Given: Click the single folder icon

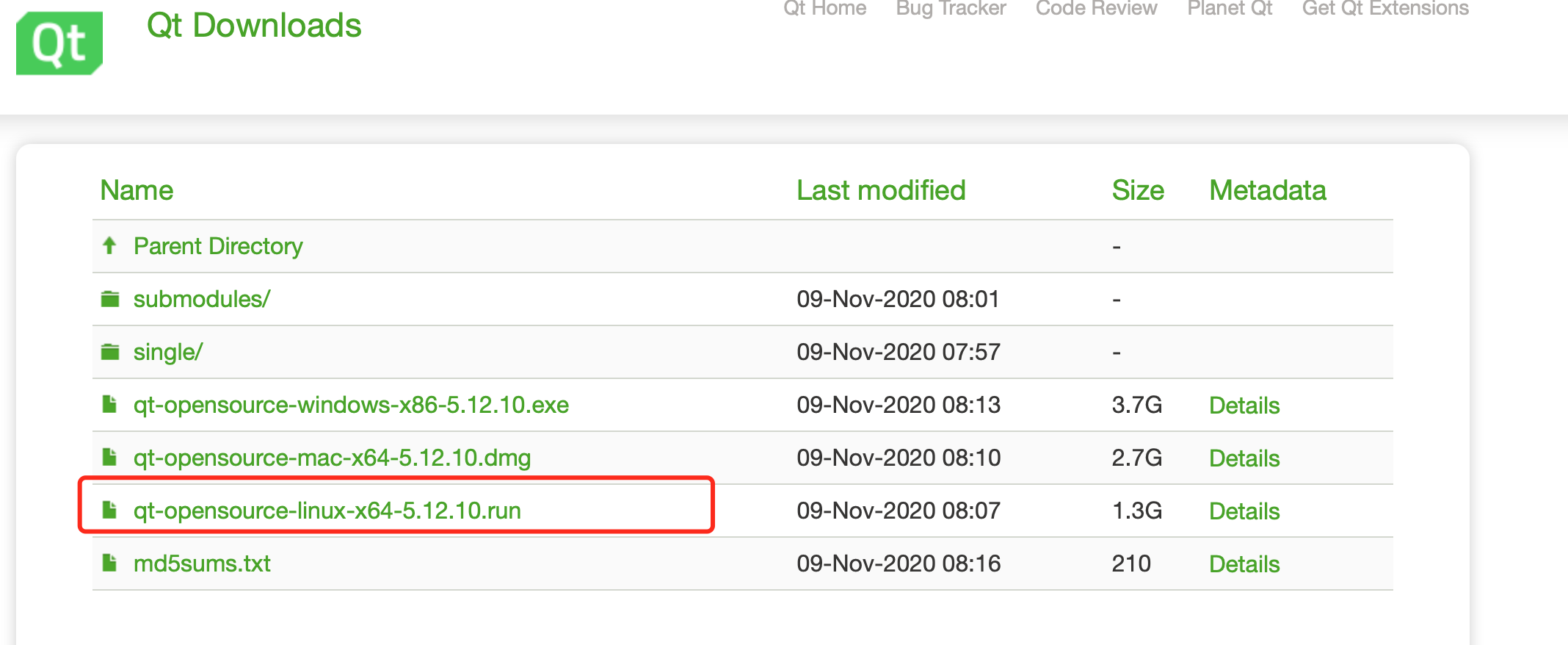Looking at the screenshot, I should click(110, 352).
